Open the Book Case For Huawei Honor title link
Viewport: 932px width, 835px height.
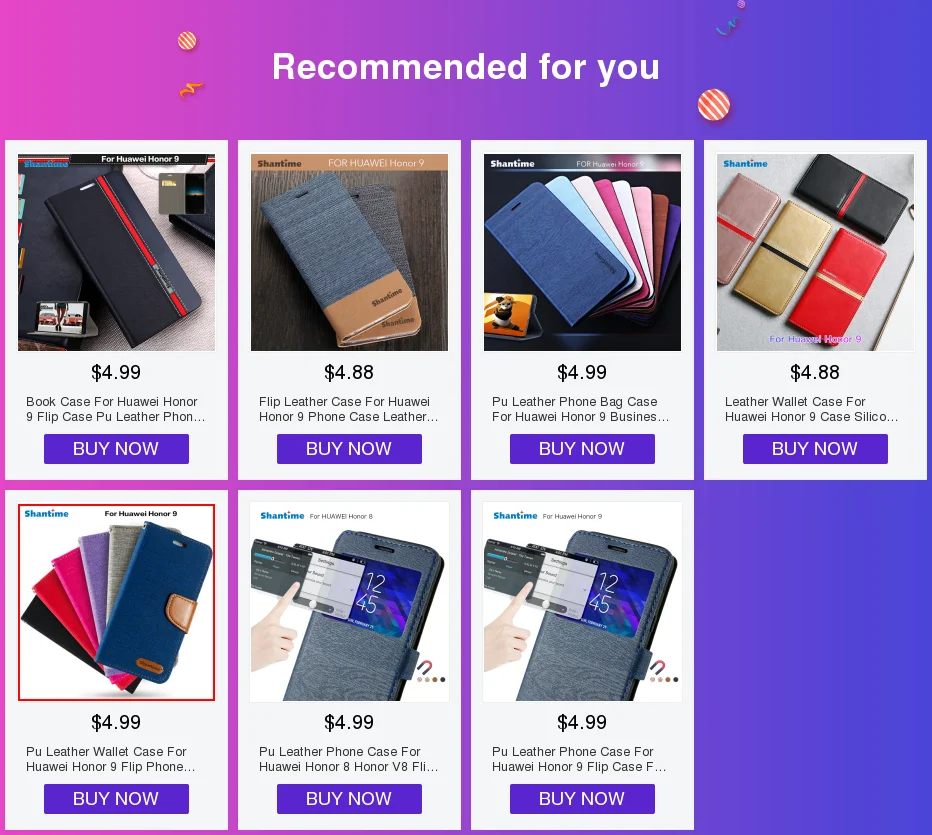[116, 409]
